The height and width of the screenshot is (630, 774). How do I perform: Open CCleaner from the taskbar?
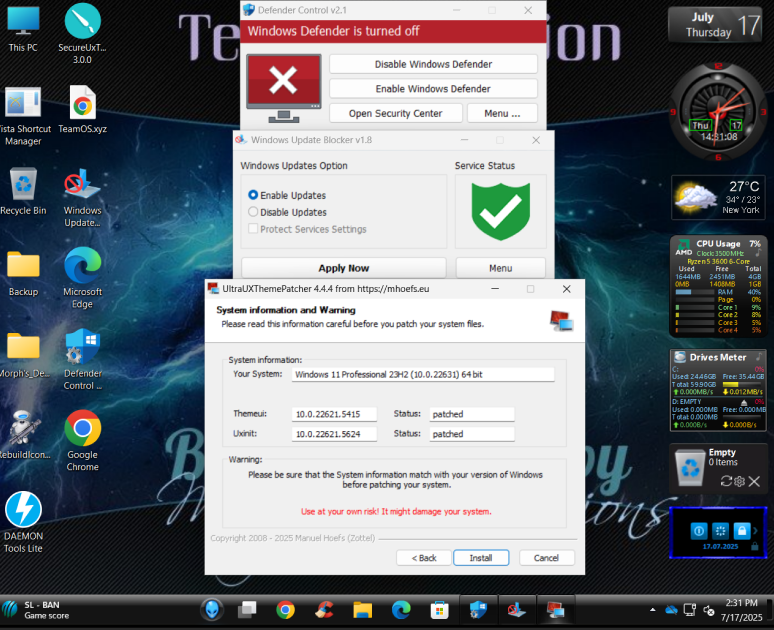(324, 610)
